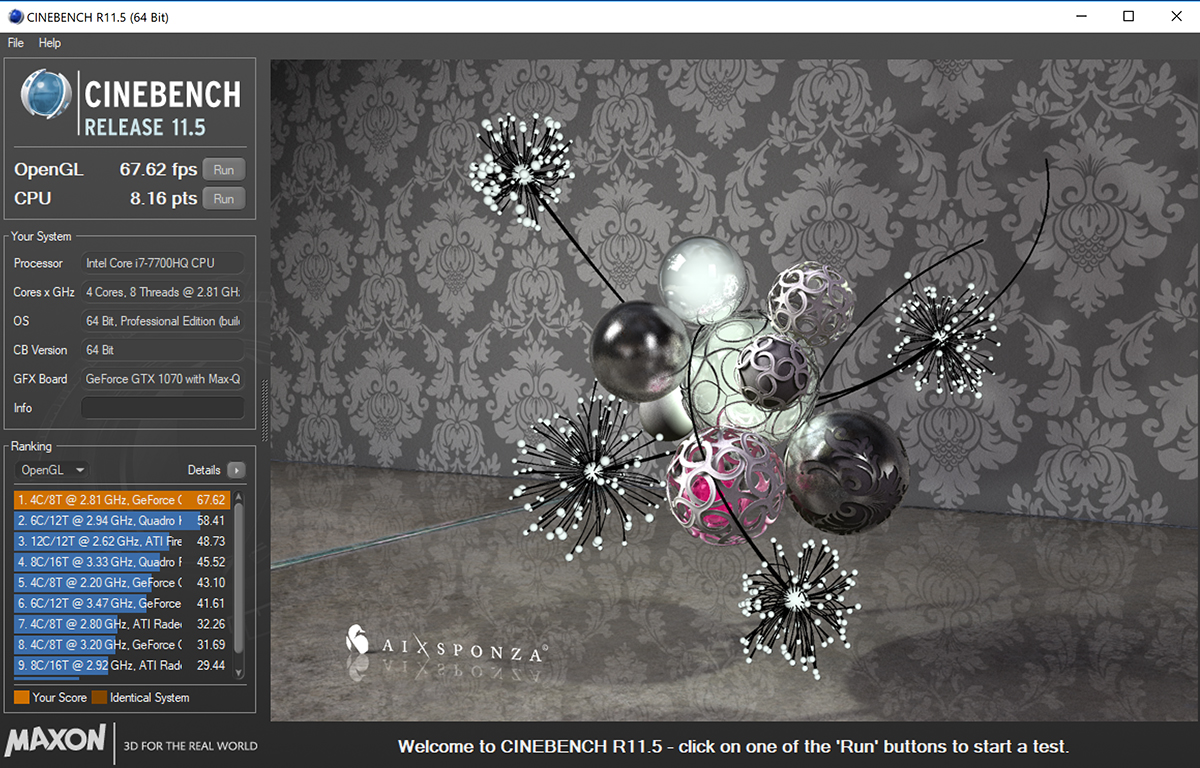
Task: Click the orange Your Score color swatch
Action: (21, 697)
